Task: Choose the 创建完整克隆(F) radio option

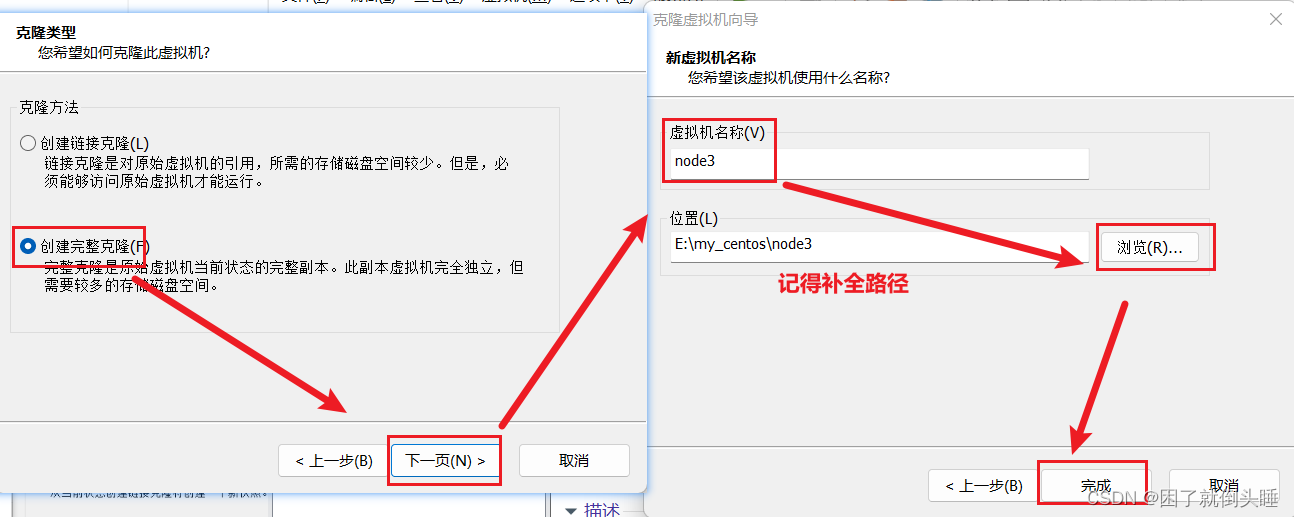Action: tap(28, 246)
